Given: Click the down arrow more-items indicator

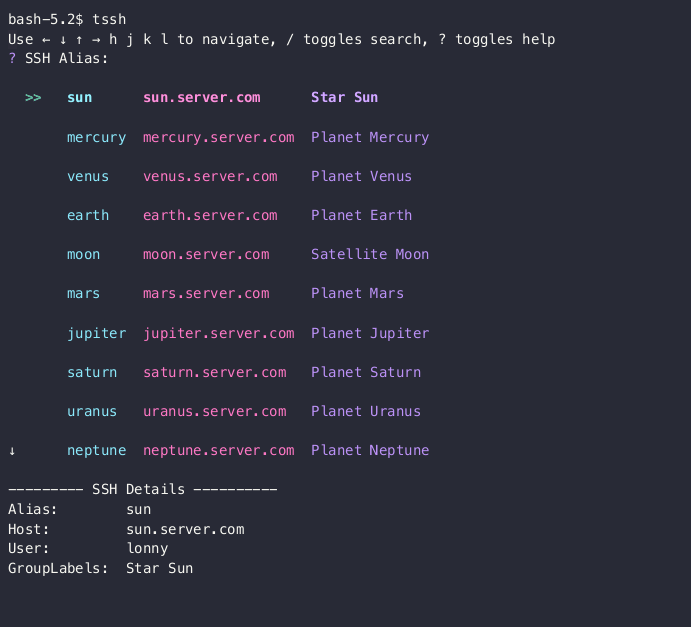Looking at the screenshot, I should [12, 451].
